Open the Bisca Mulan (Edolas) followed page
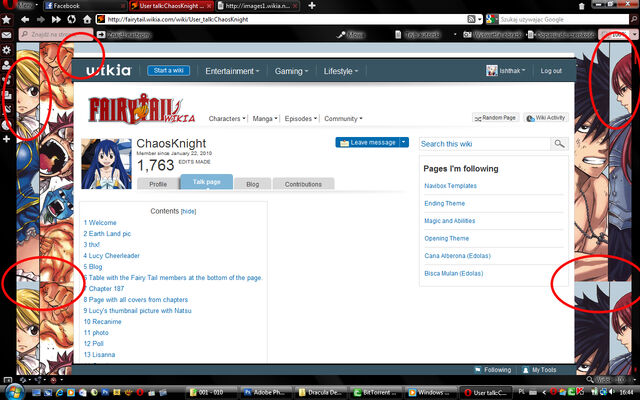Screen dimensions: 640x400 pos(453,273)
